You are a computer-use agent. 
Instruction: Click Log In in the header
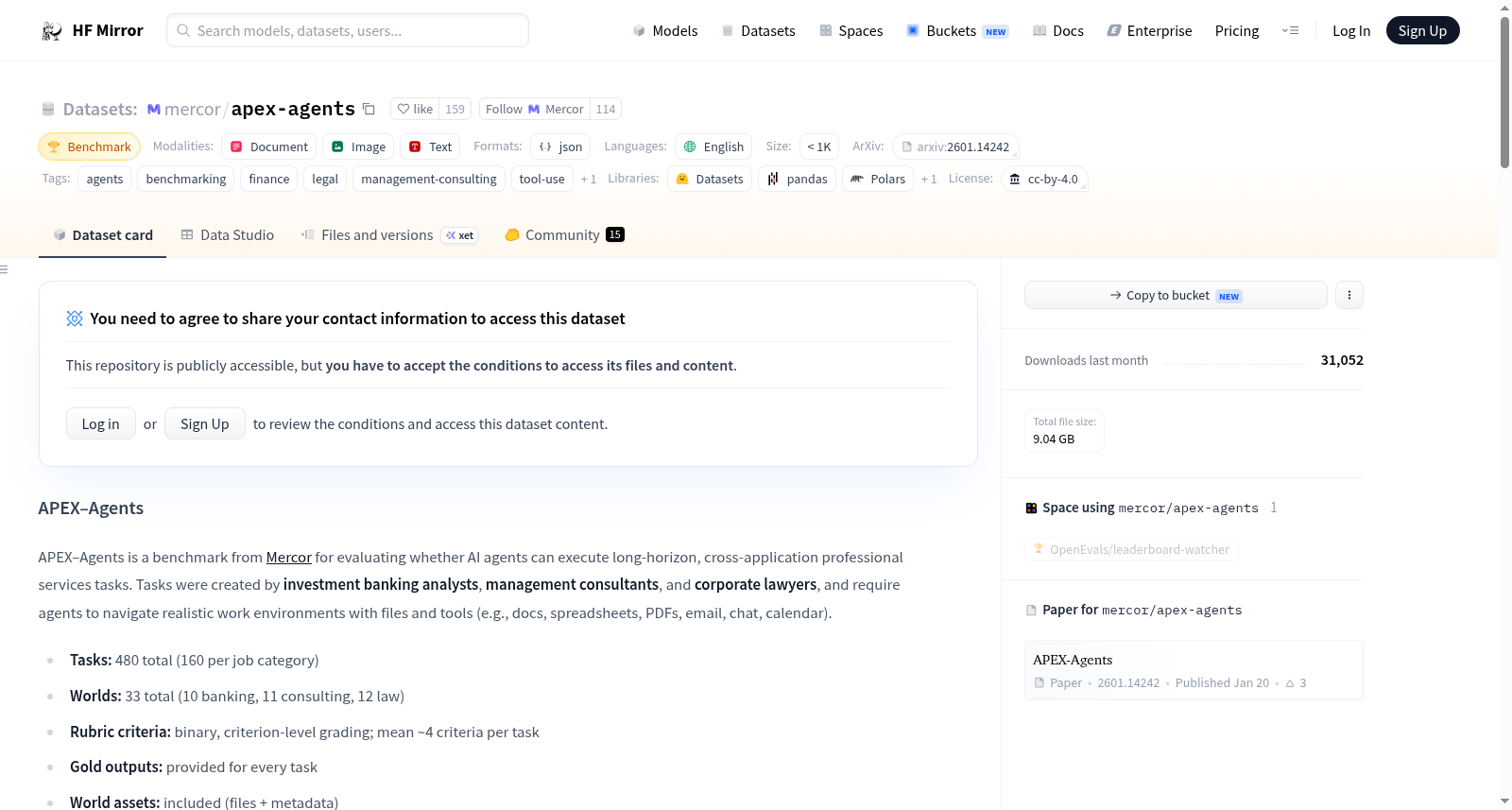[x=1351, y=31]
